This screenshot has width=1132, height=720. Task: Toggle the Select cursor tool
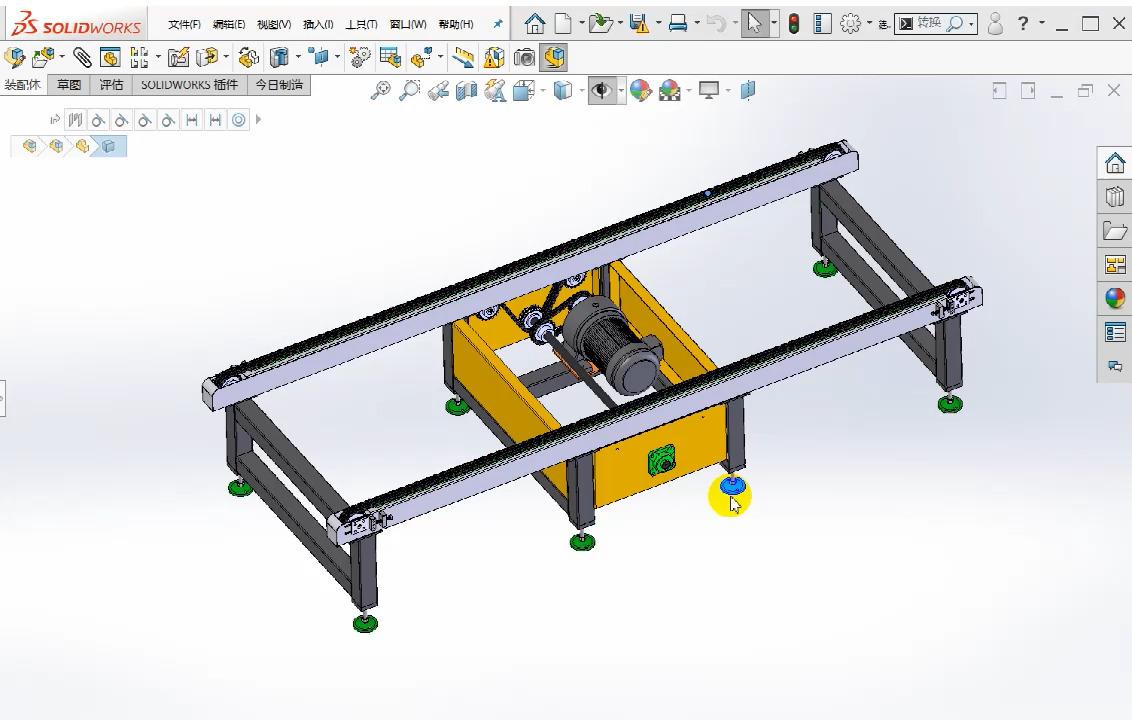(x=754, y=24)
